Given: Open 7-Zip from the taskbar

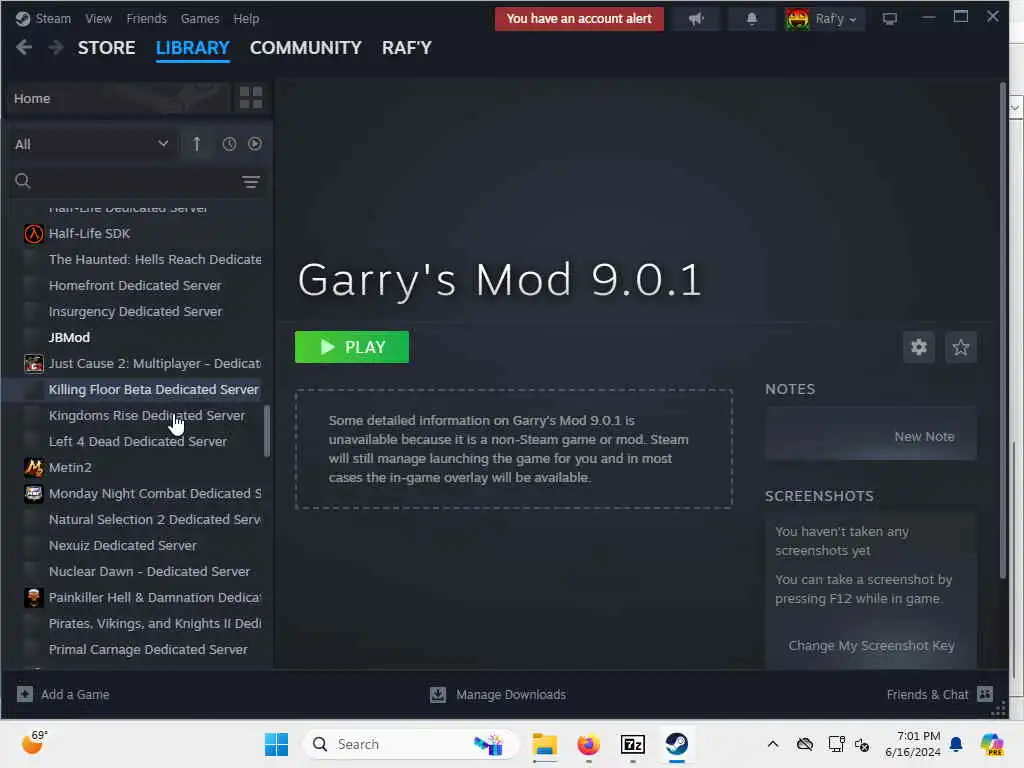Looking at the screenshot, I should 633,744.
